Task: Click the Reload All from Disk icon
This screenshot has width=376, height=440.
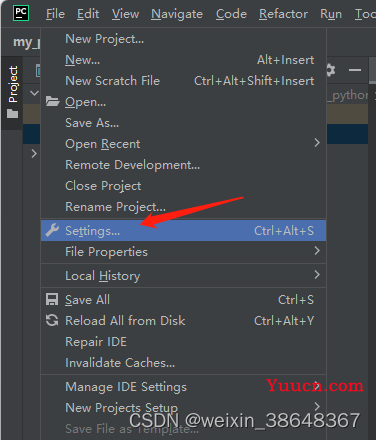Action: (52, 320)
